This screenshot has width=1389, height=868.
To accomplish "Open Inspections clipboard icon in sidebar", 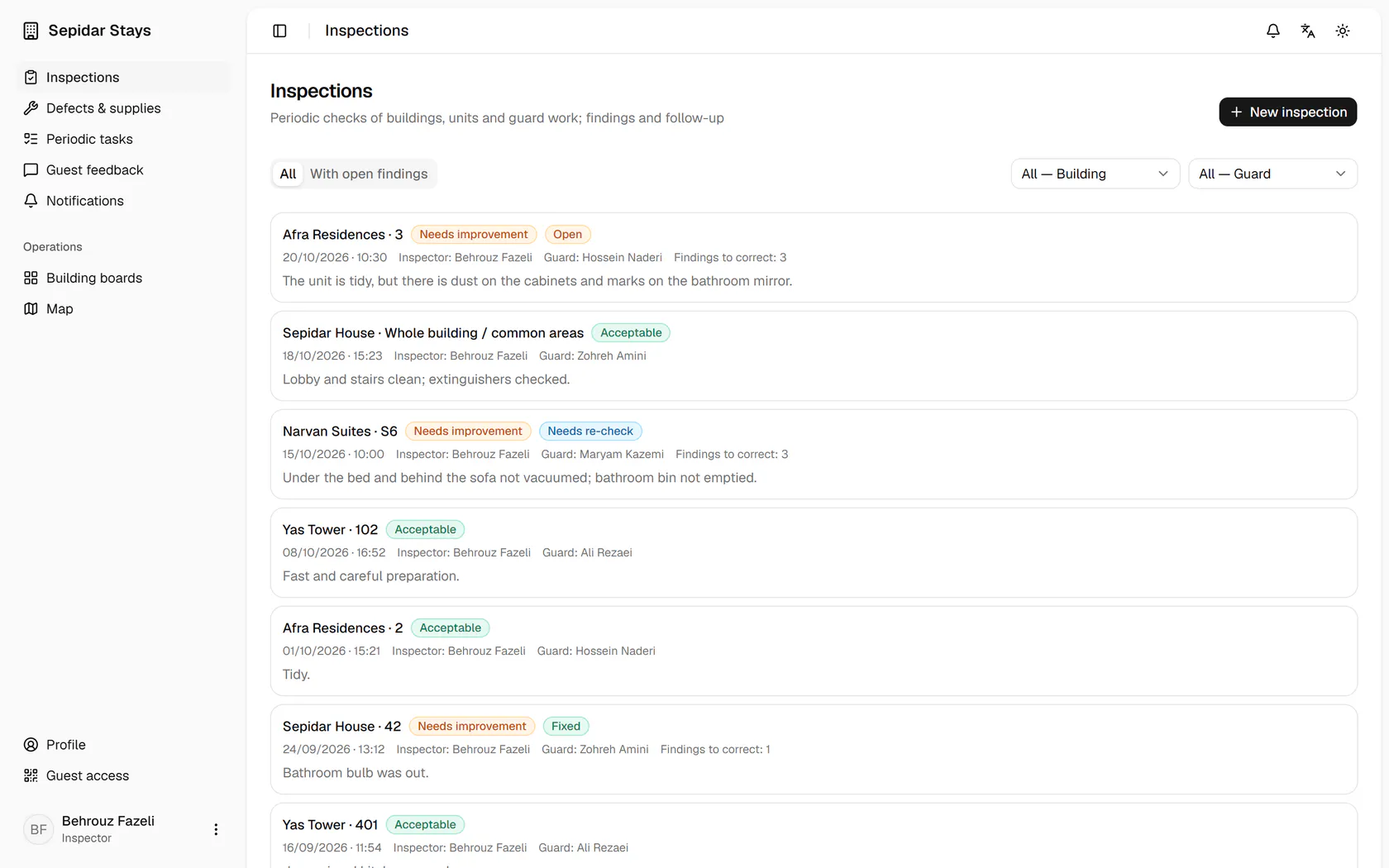I will click(31, 77).
